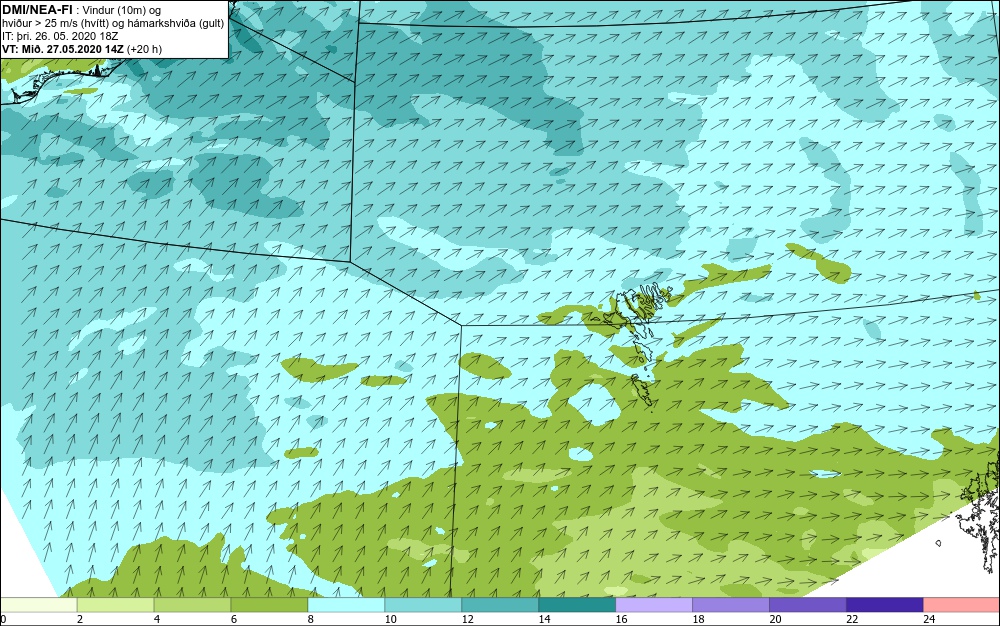Click the legend scale value 18
1000x626 pixels.
click(x=698, y=619)
